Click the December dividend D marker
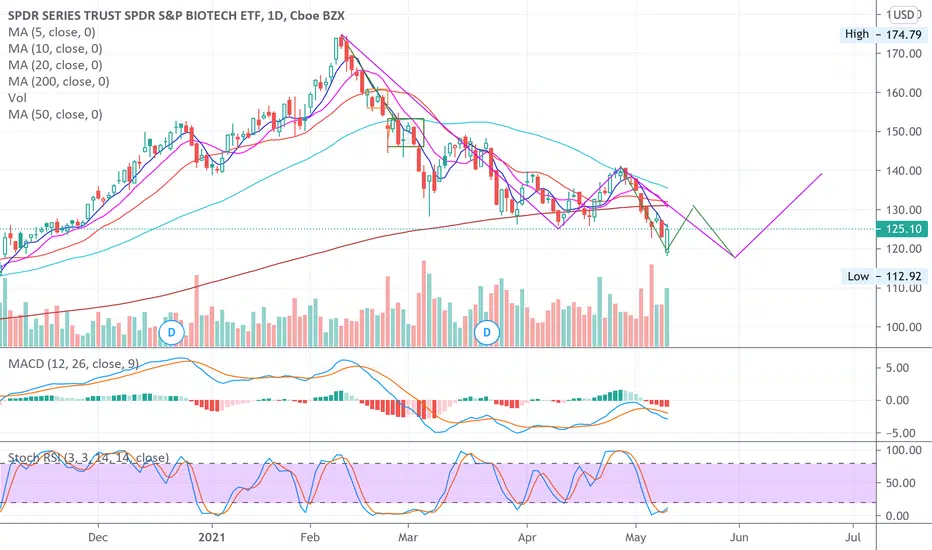Image resolution: width=932 pixels, height=550 pixels. click(171, 332)
